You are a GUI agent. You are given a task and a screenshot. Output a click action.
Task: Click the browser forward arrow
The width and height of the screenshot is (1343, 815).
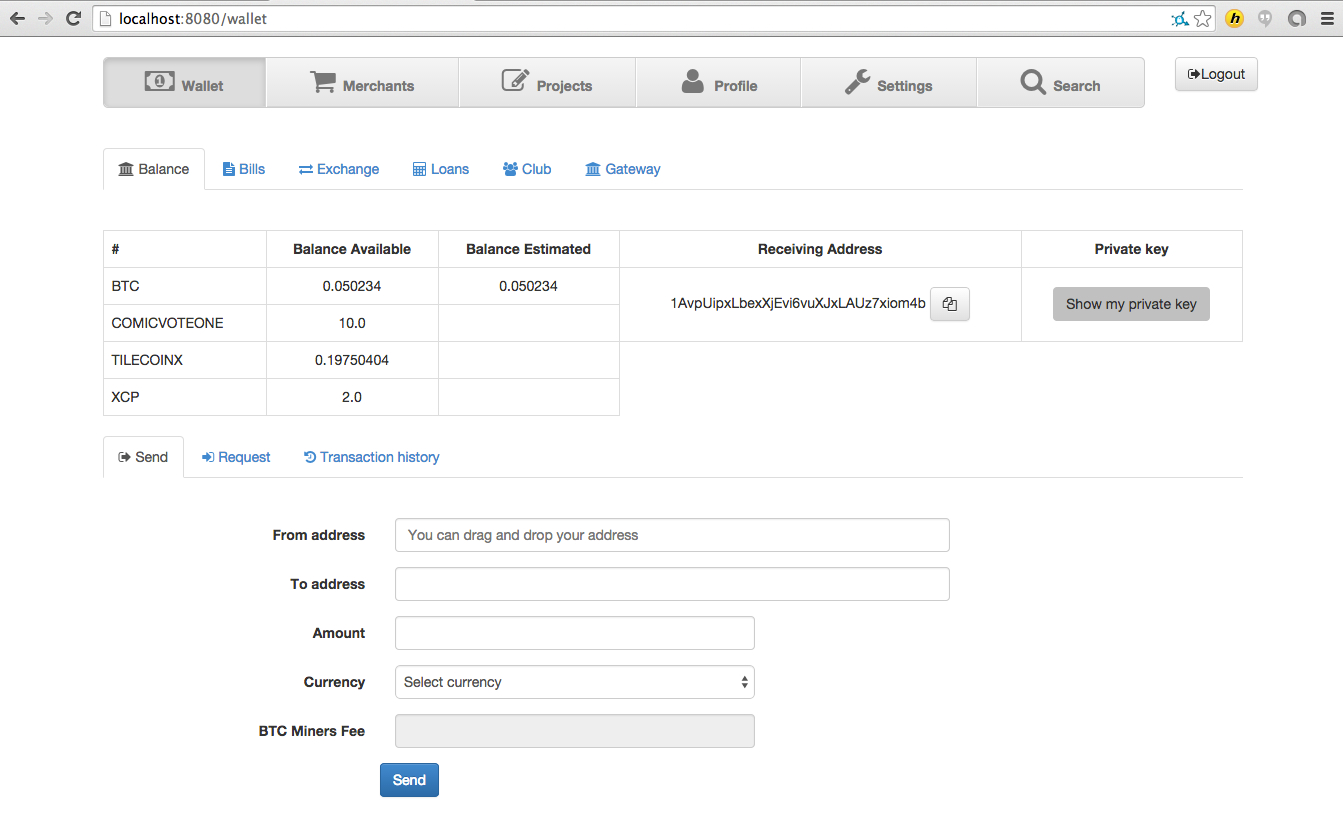(45, 18)
